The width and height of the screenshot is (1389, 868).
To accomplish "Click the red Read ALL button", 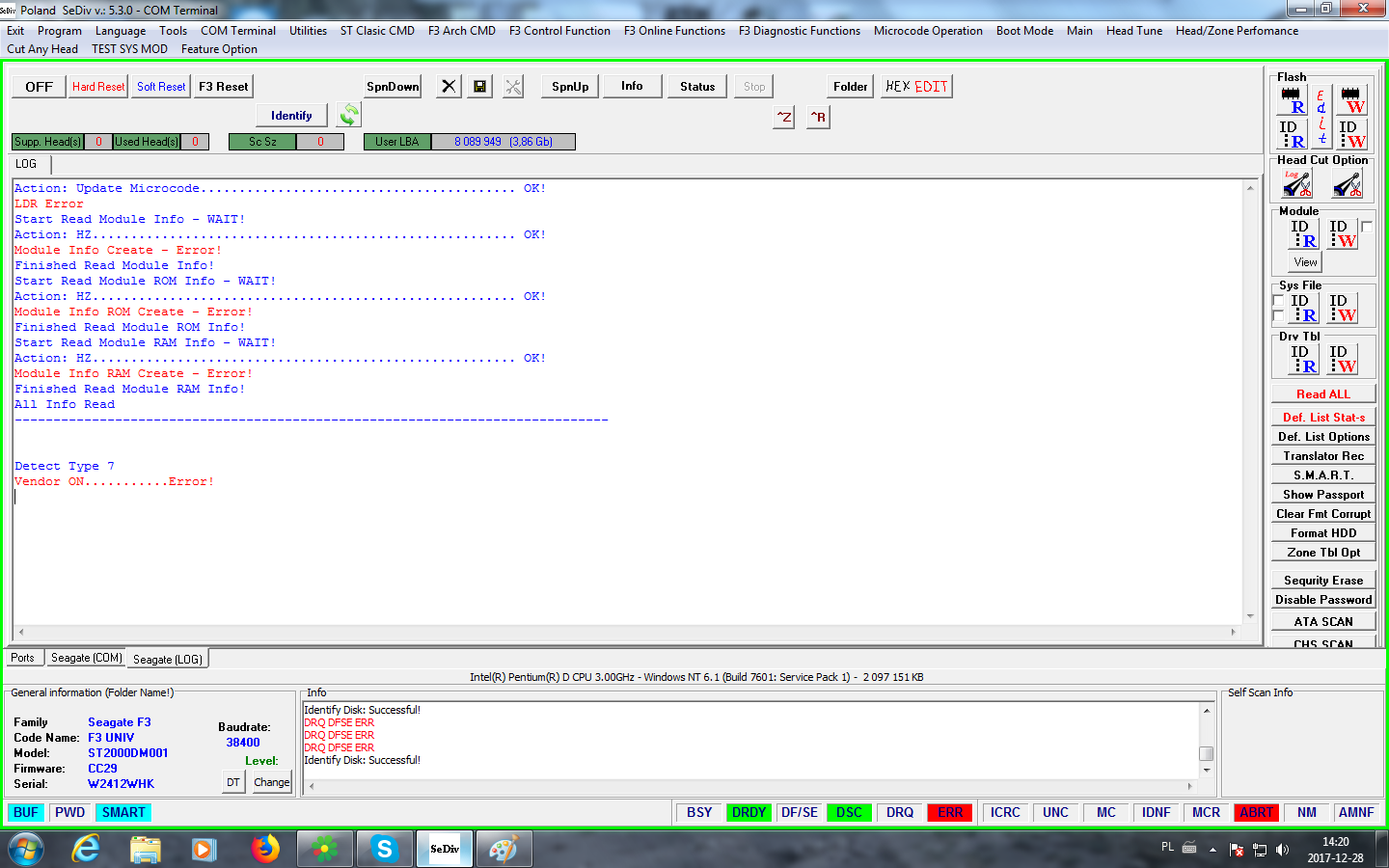I will click(1323, 394).
